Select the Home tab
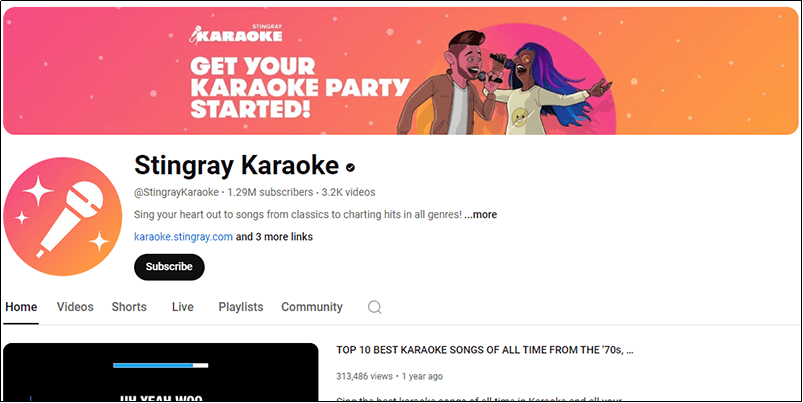The height and width of the screenshot is (403, 803). tap(22, 307)
